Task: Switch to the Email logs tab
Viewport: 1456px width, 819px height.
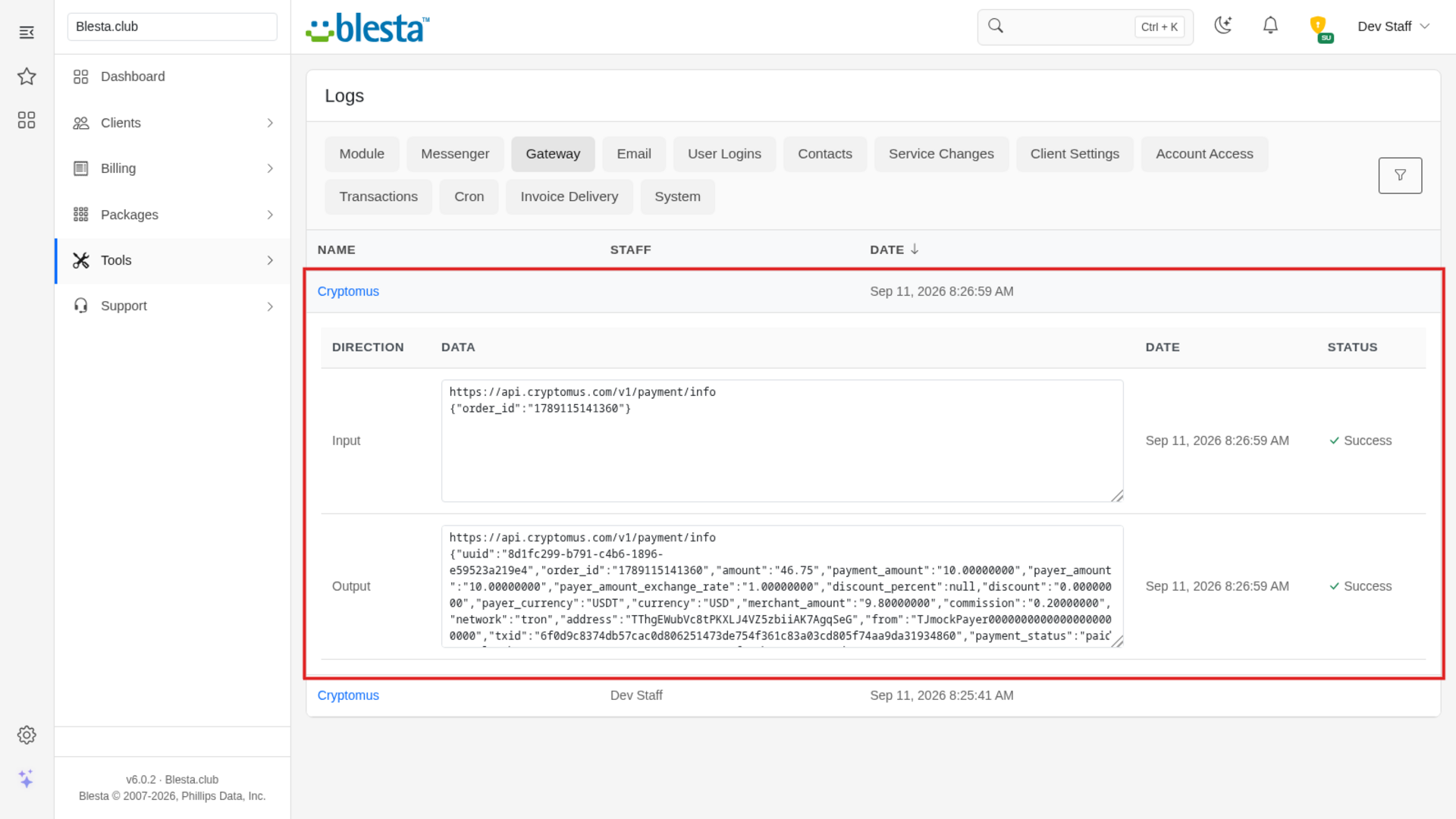Action: point(634,154)
